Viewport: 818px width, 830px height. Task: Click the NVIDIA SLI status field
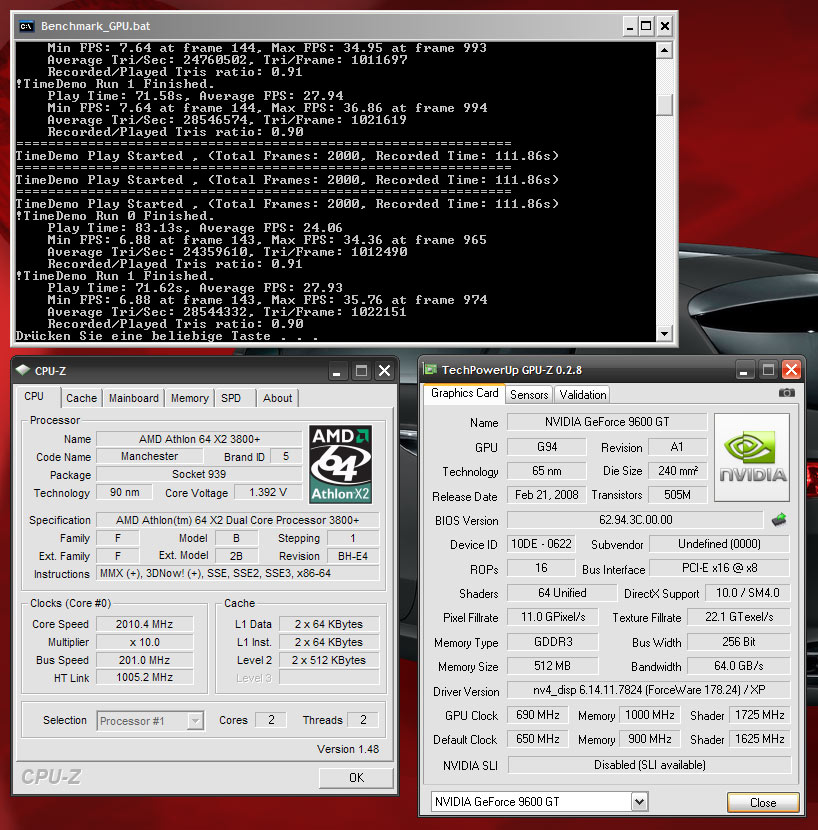[x=649, y=765]
